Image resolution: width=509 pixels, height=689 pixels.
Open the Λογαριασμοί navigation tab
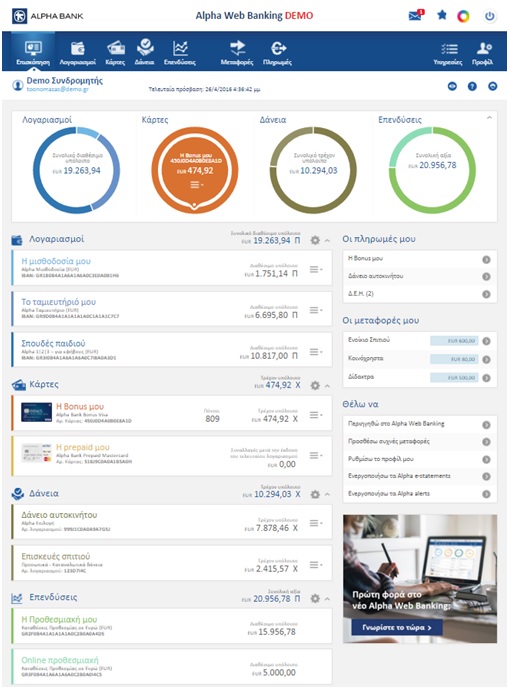[x=77, y=53]
